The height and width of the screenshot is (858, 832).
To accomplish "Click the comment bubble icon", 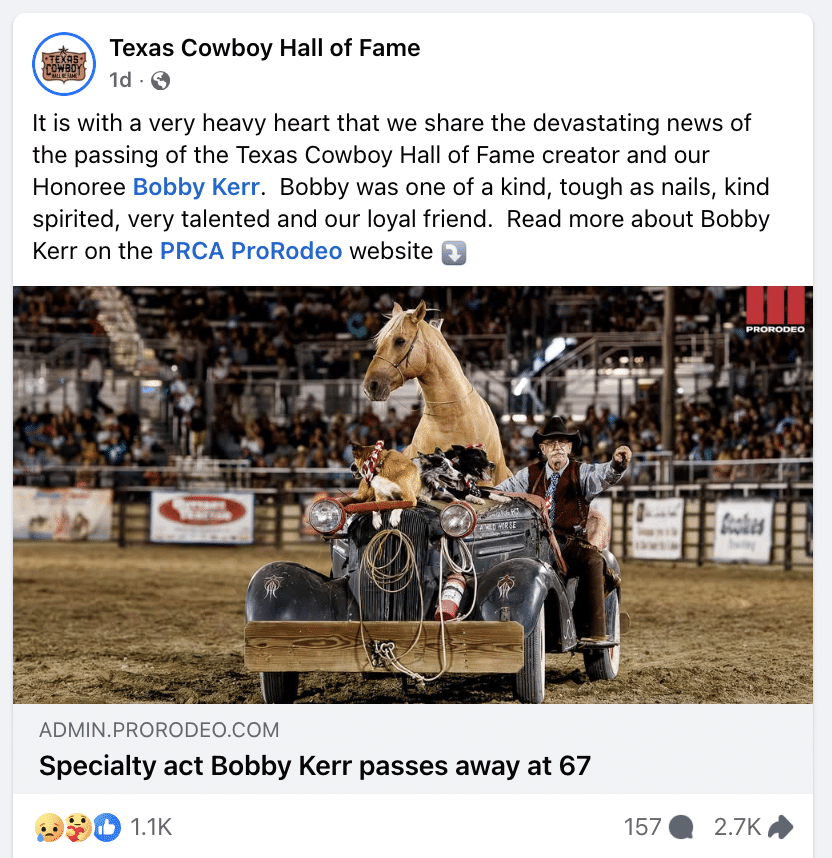I will (682, 827).
